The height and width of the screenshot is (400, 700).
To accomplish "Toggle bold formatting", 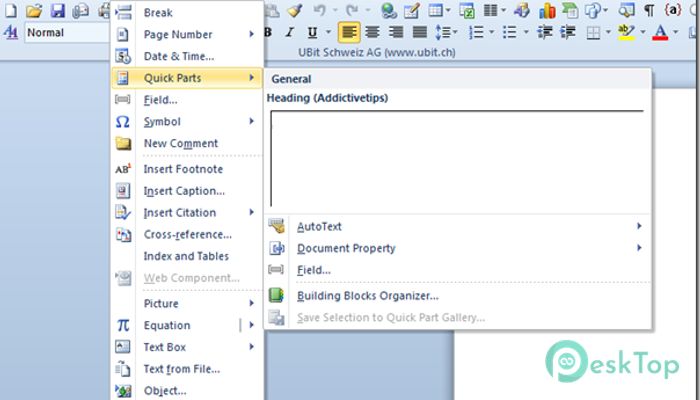I will tap(268, 32).
